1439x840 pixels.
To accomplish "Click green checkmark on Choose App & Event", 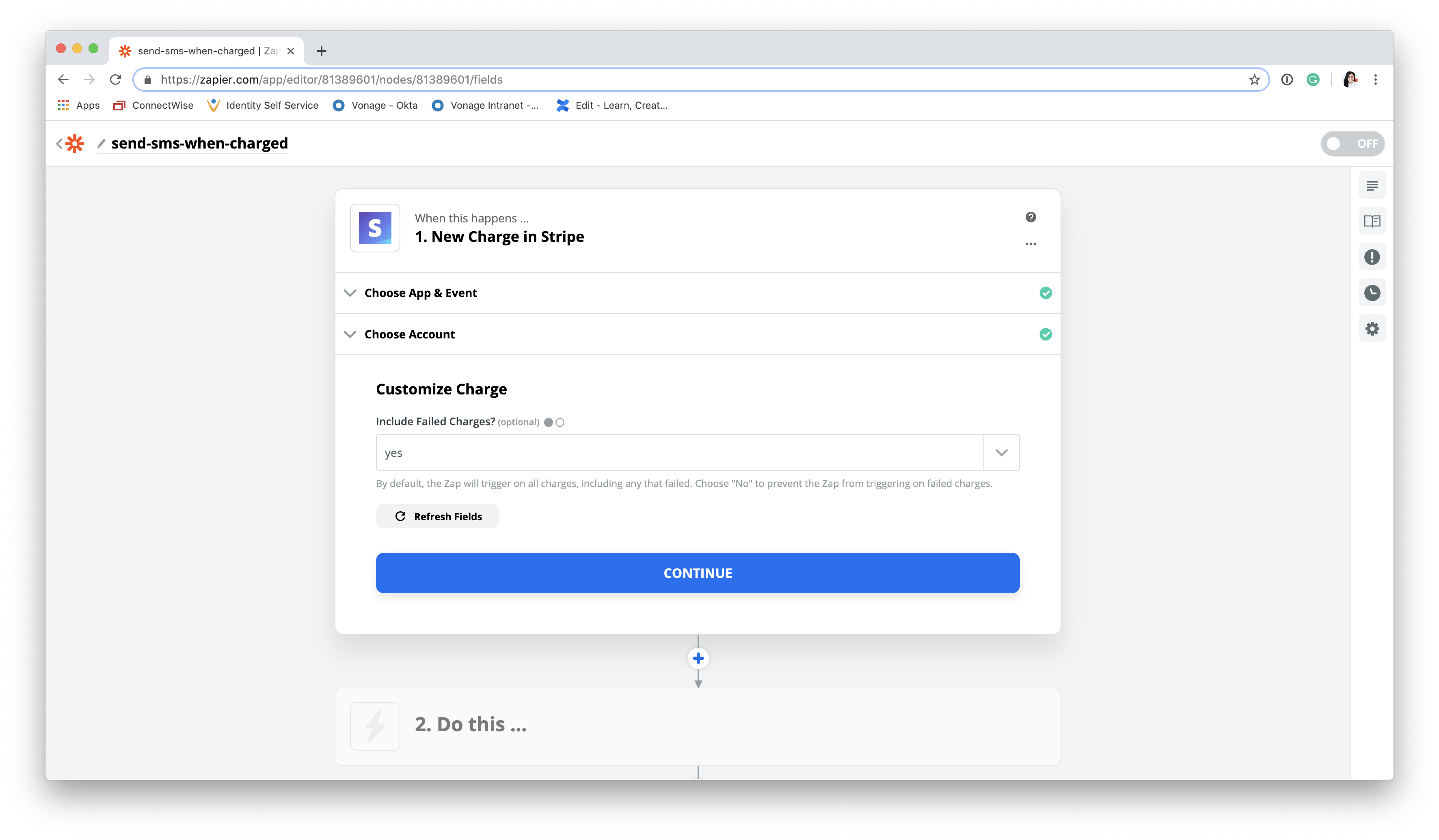I will click(1045, 293).
